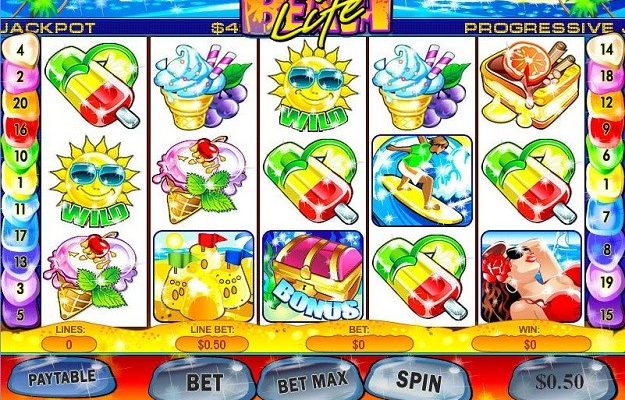Click the Lines count field
Viewport: 625px width, 400px height.
(69, 344)
